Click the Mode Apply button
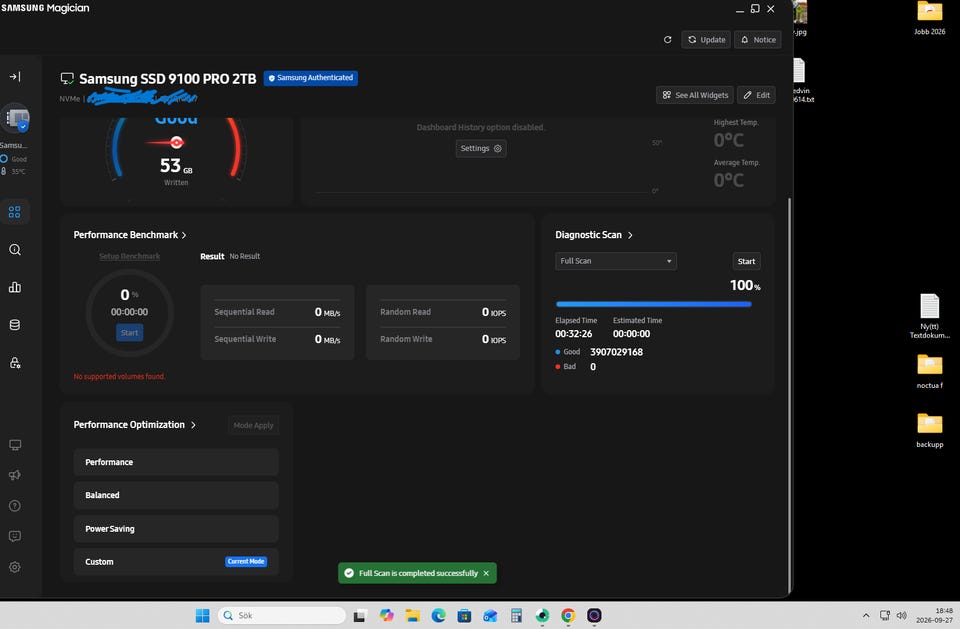 [x=253, y=425]
